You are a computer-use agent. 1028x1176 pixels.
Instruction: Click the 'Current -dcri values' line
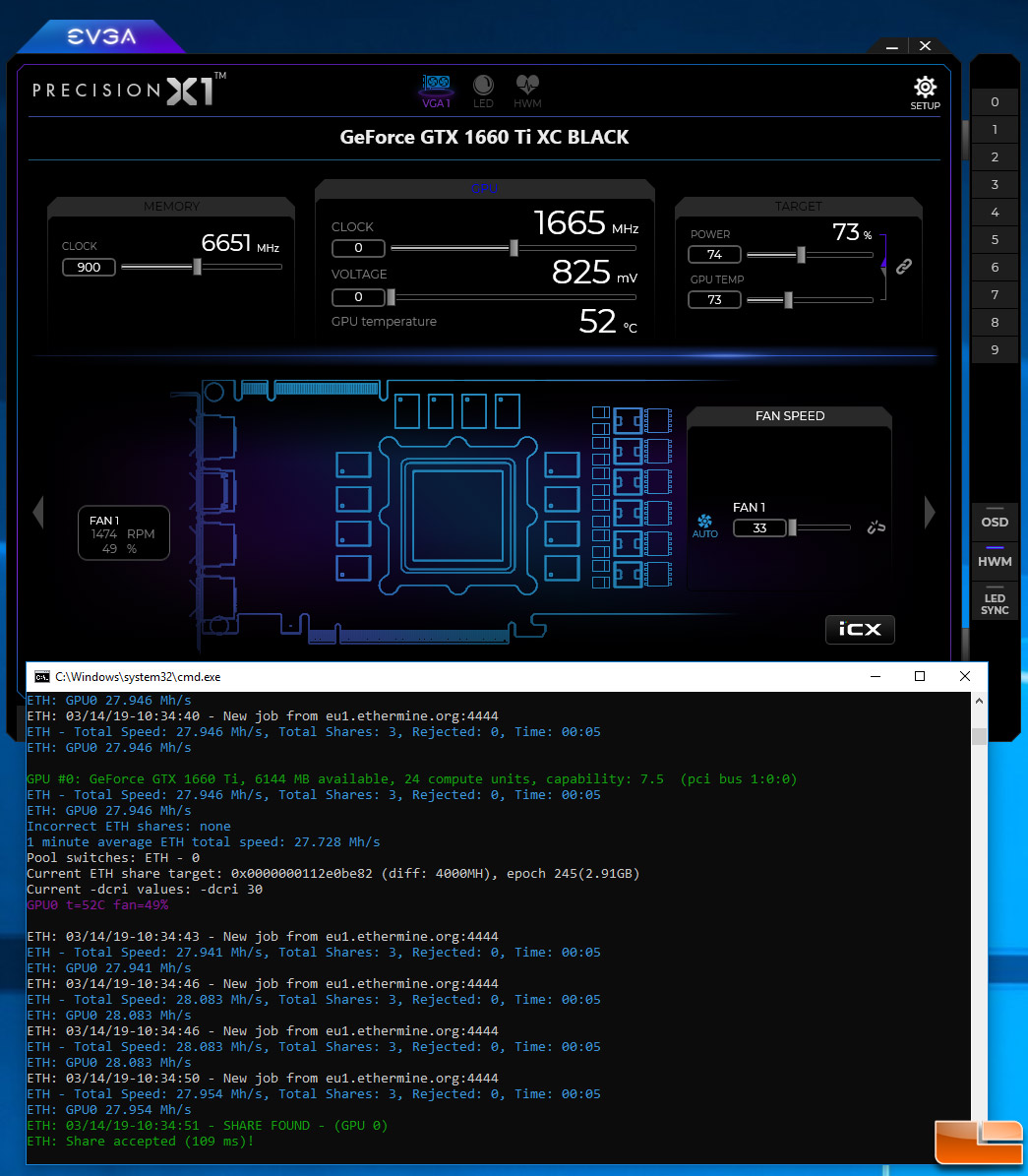pyautogui.click(x=145, y=889)
